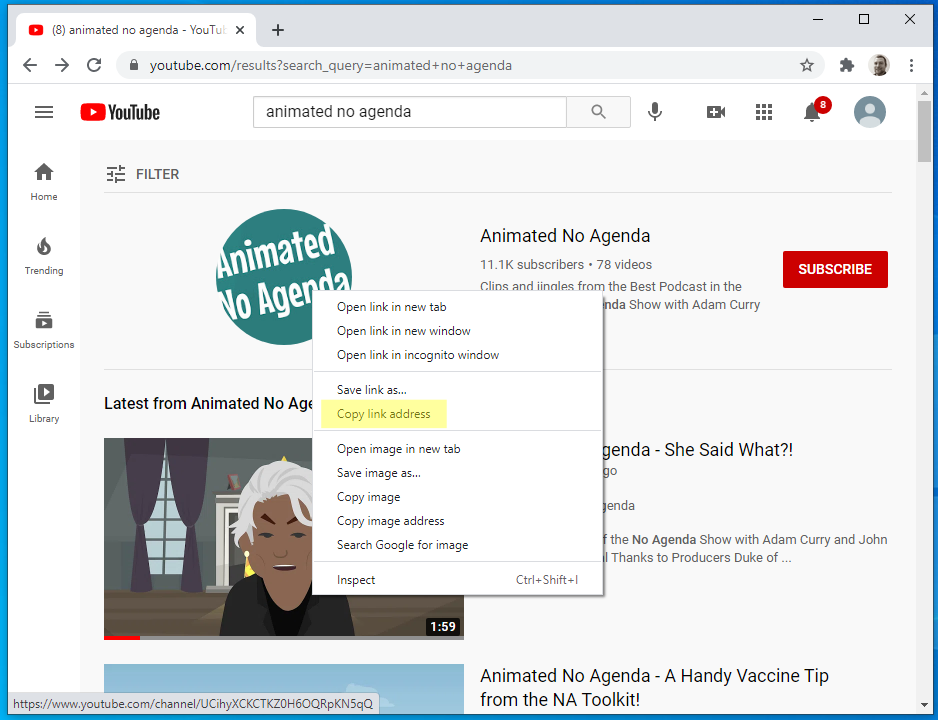Viewport: 938px width, 720px height.
Task: Choose Open link in new tab
Action: [458, 307]
